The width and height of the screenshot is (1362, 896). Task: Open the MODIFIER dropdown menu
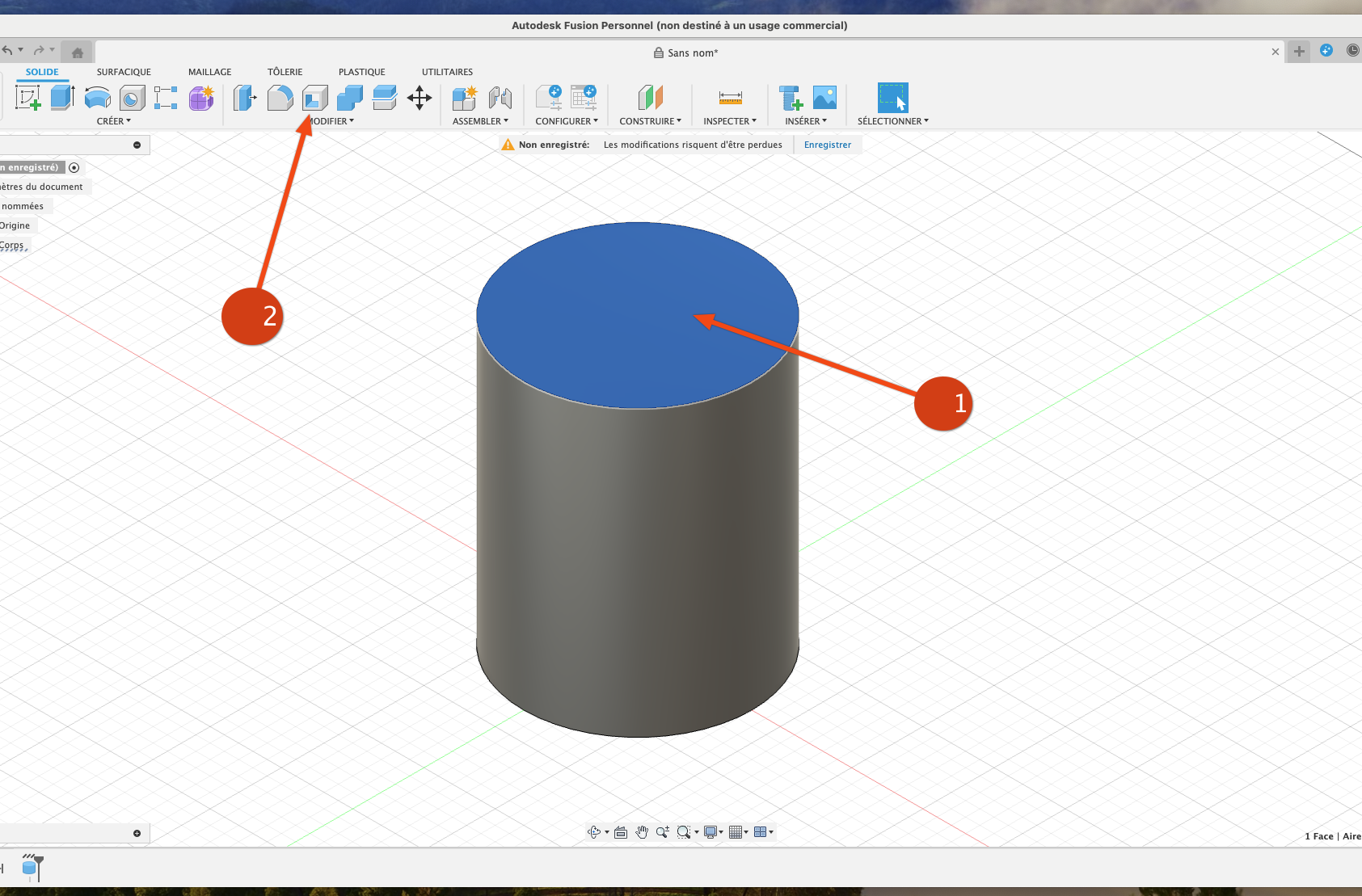(x=332, y=121)
